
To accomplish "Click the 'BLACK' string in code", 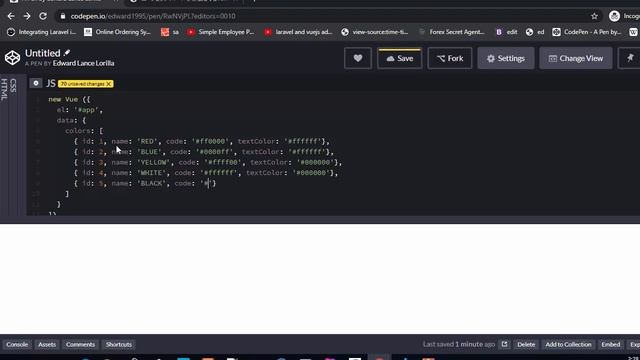I will (x=151, y=184).
